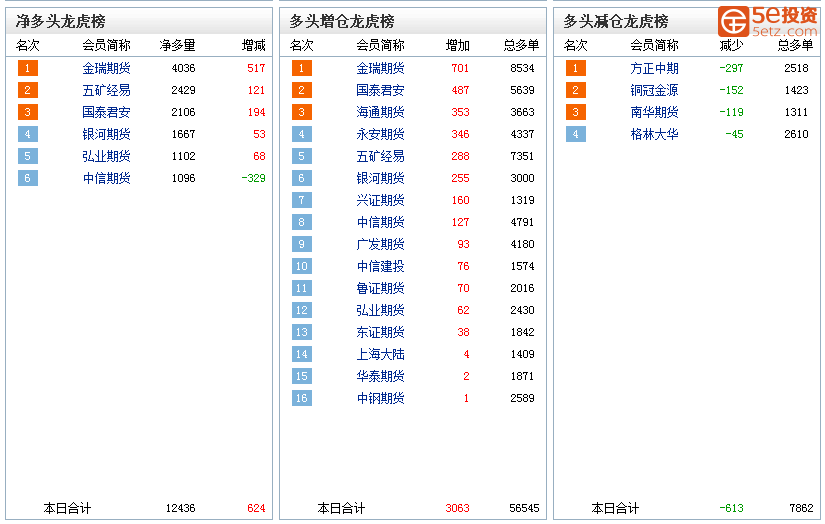The image size is (825, 524).
Task: Click the daily total 3063
Action: point(457,509)
